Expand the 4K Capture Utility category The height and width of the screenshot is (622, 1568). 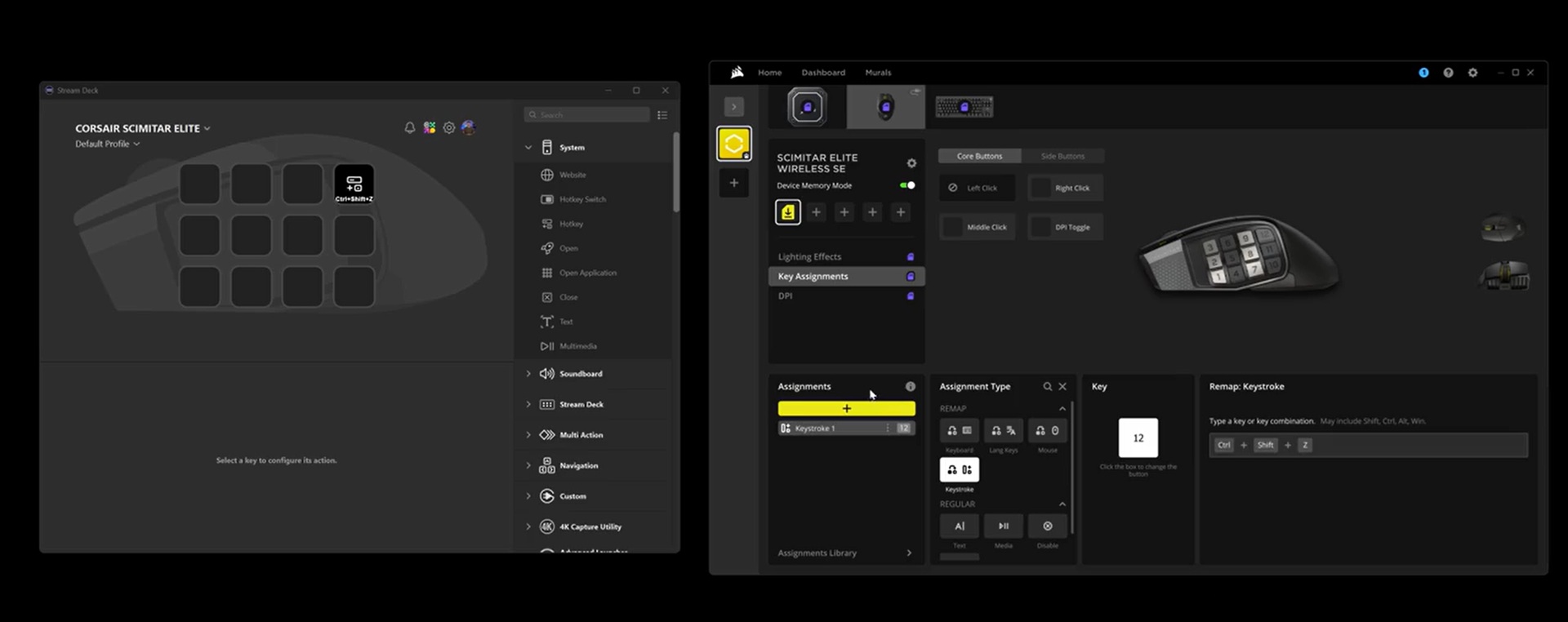pos(528,526)
